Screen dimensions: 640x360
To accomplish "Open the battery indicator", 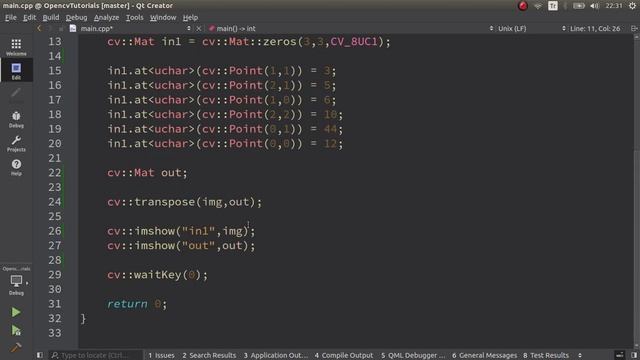I will pyautogui.click(x=578, y=6).
